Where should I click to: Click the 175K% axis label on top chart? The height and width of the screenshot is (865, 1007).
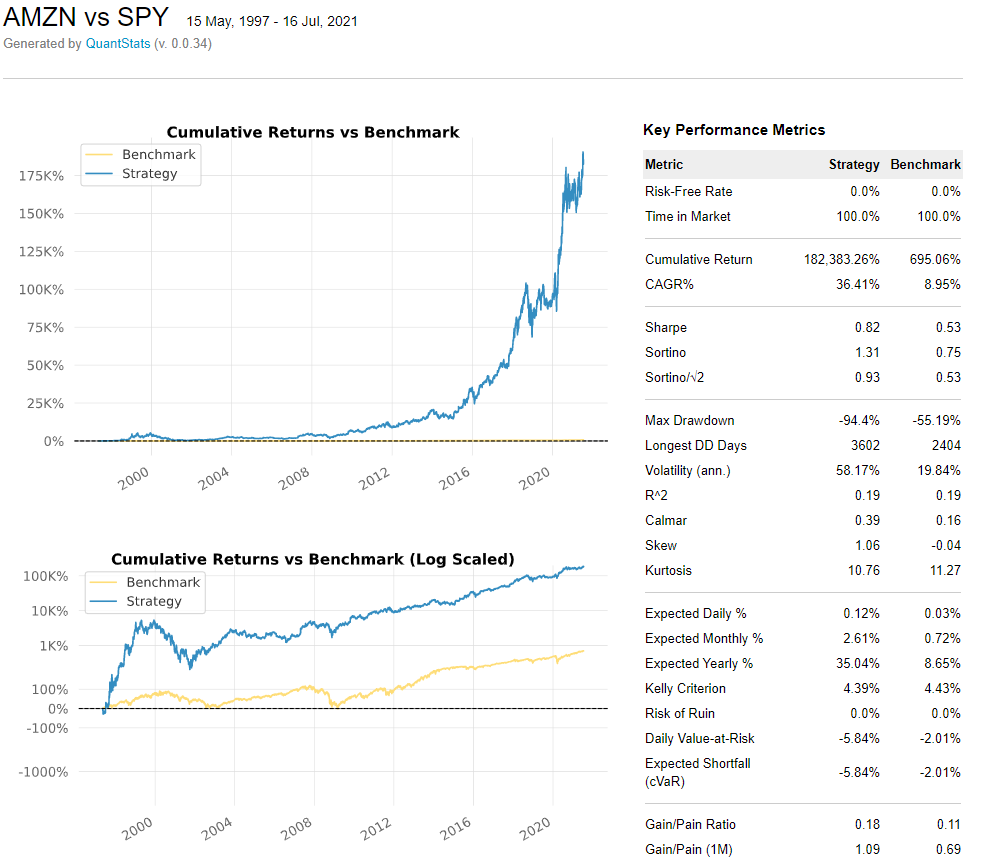(x=41, y=176)
